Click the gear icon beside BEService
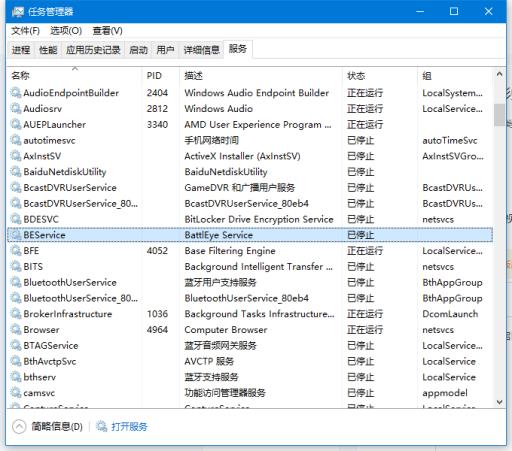Viewport: 512px width, 451px height. click(16, 235)
